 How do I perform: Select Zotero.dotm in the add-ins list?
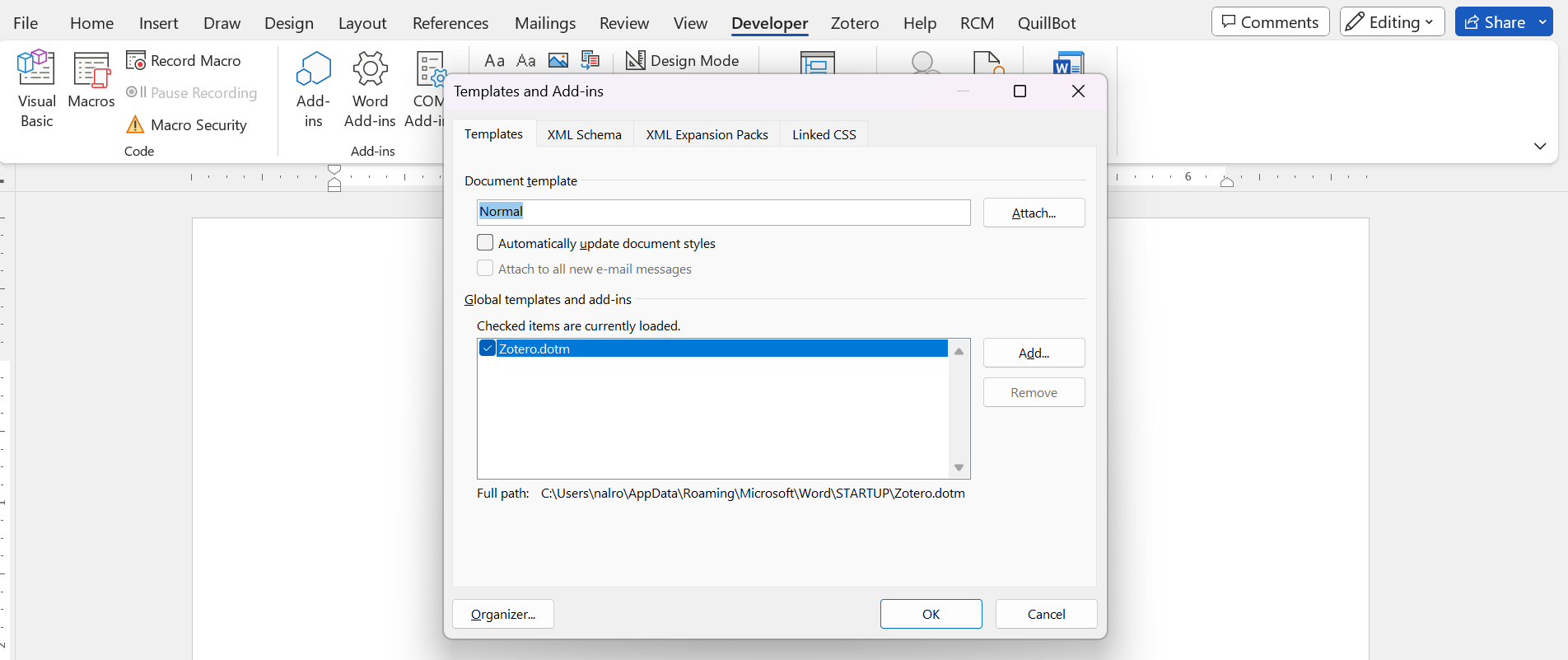[712, 349]
